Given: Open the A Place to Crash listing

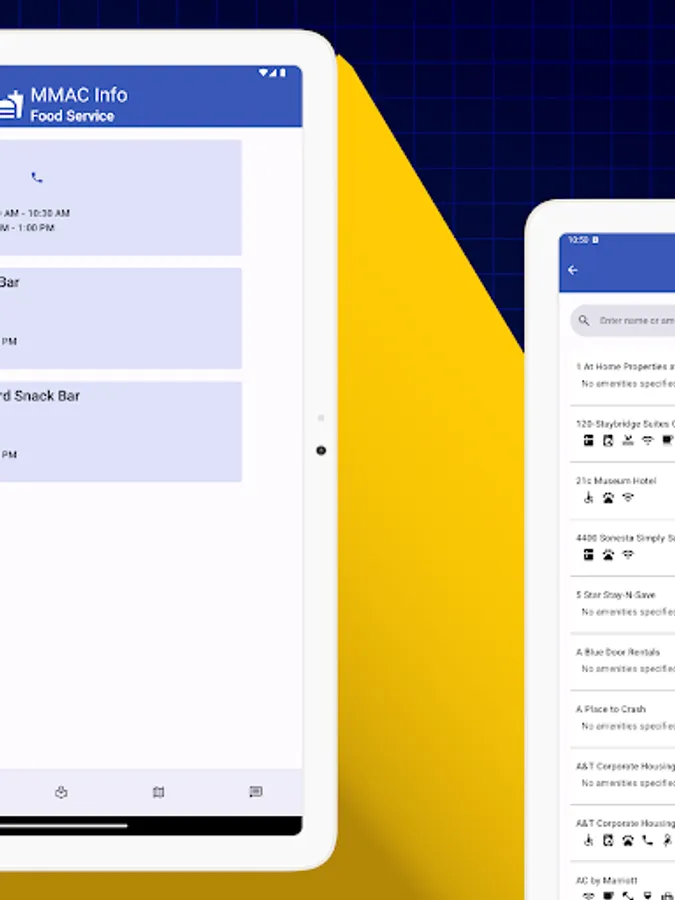Looking at the screenshot, I should coord(623,718).
